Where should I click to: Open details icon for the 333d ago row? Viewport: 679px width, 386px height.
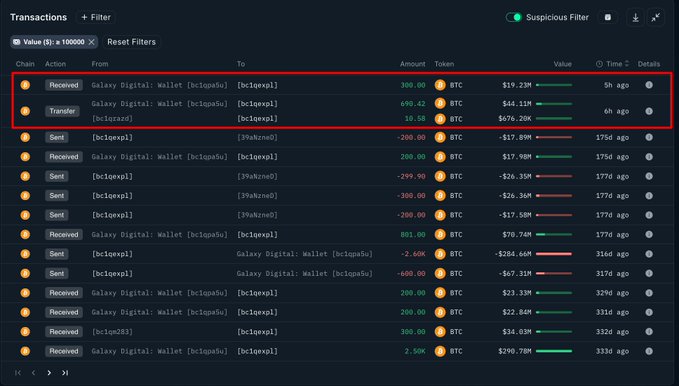pyautogui.click(x=649, y=351)
